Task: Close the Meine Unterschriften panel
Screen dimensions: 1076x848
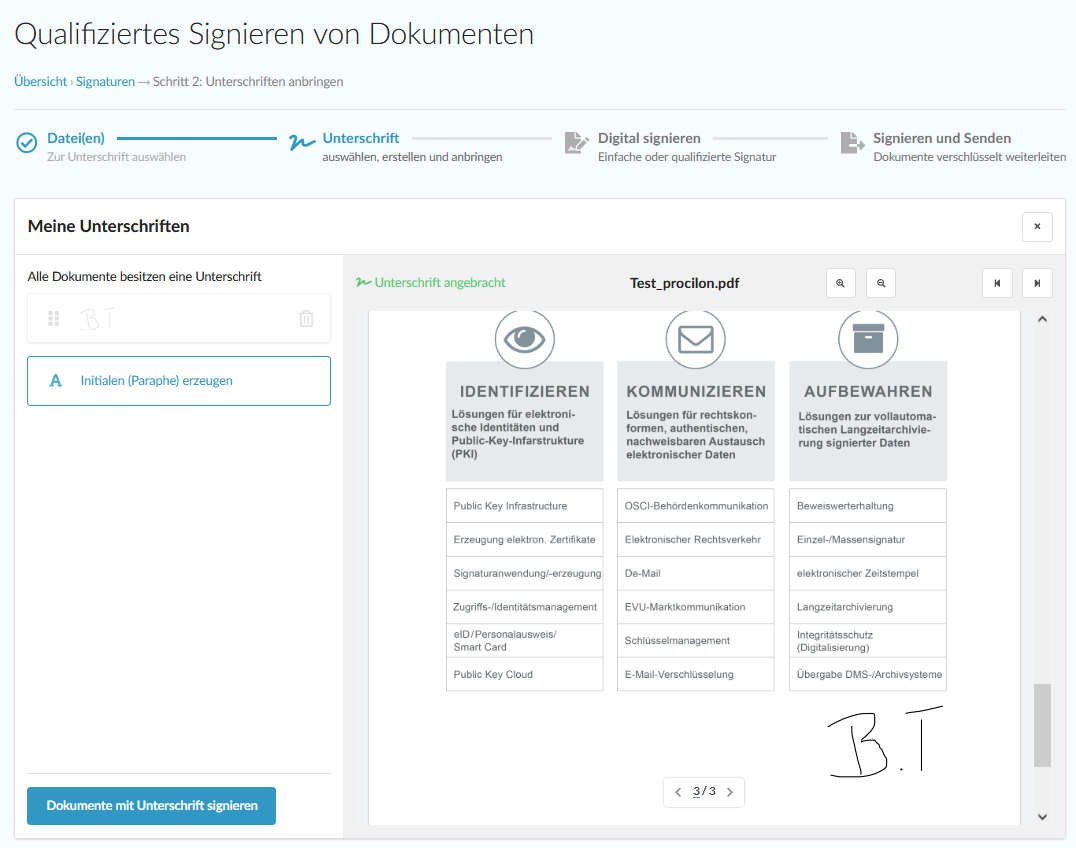Action: [x=1037, y=227]
